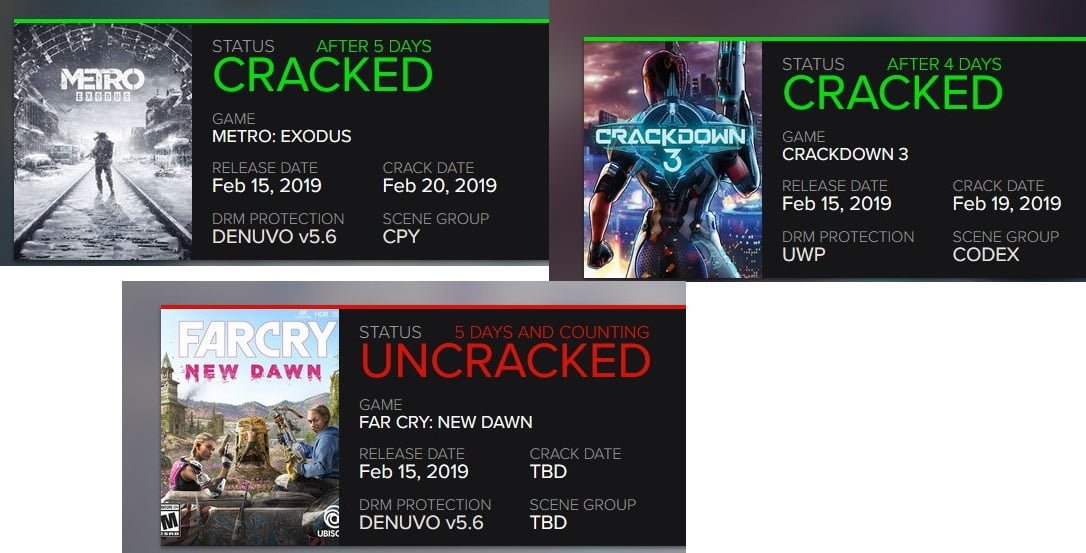This screenshot has height=553, width=1086.
Task: Open the Metro Exodus cover thumbnail
Action: 104,143
